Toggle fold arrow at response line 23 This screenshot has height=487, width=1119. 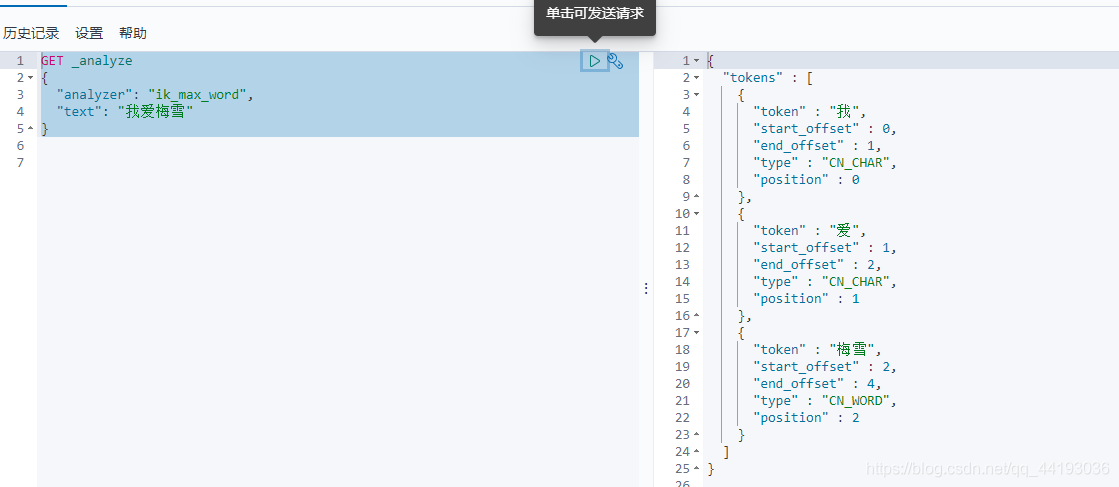pyautogui.click(x=697, y=434)
